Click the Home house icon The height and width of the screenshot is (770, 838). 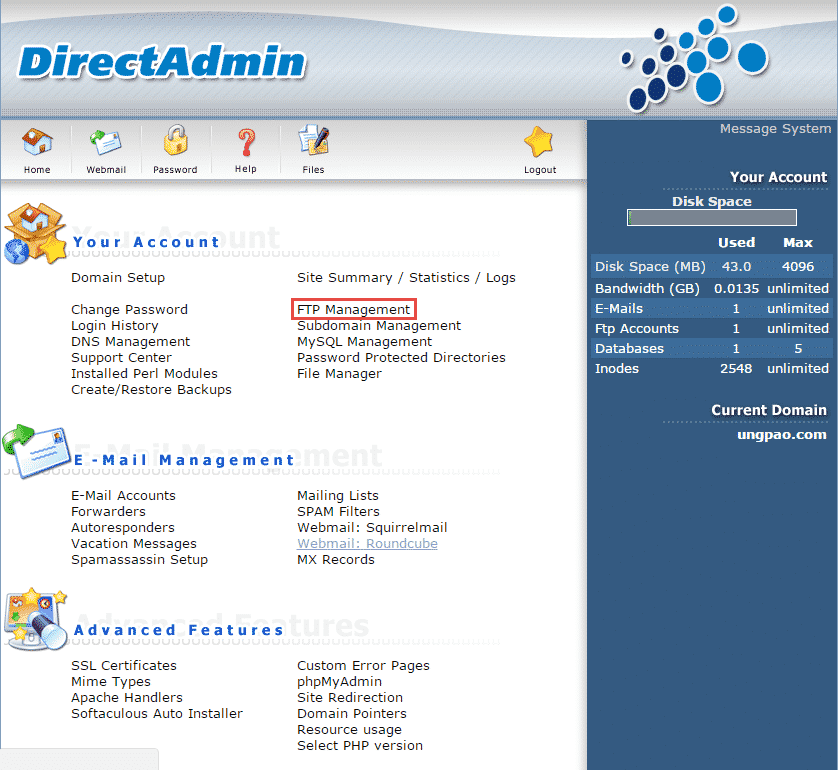(37, 142)
